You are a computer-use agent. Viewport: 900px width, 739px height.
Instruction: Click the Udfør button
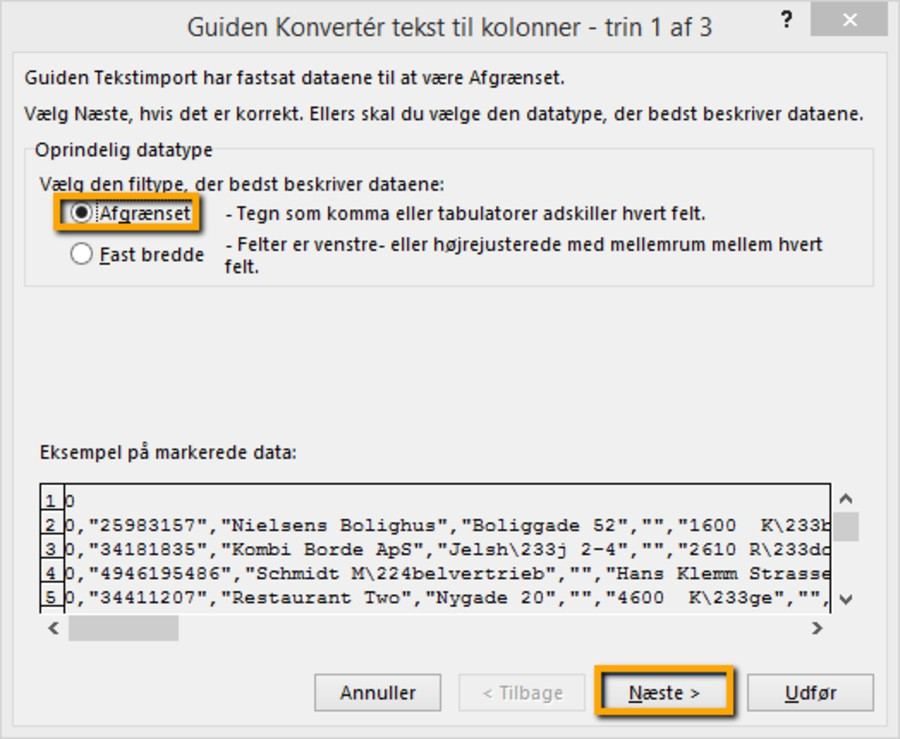click(810, 693)
